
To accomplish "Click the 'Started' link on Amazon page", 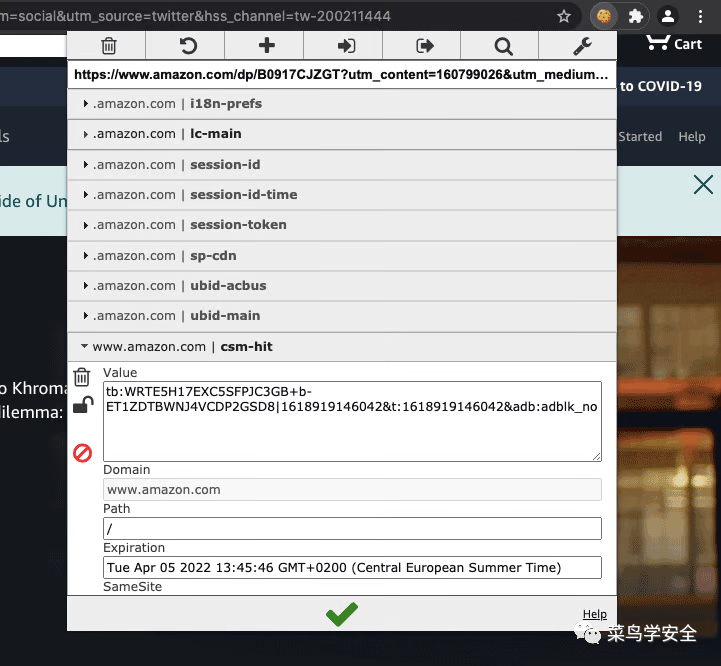I will [x=640, y=137].
